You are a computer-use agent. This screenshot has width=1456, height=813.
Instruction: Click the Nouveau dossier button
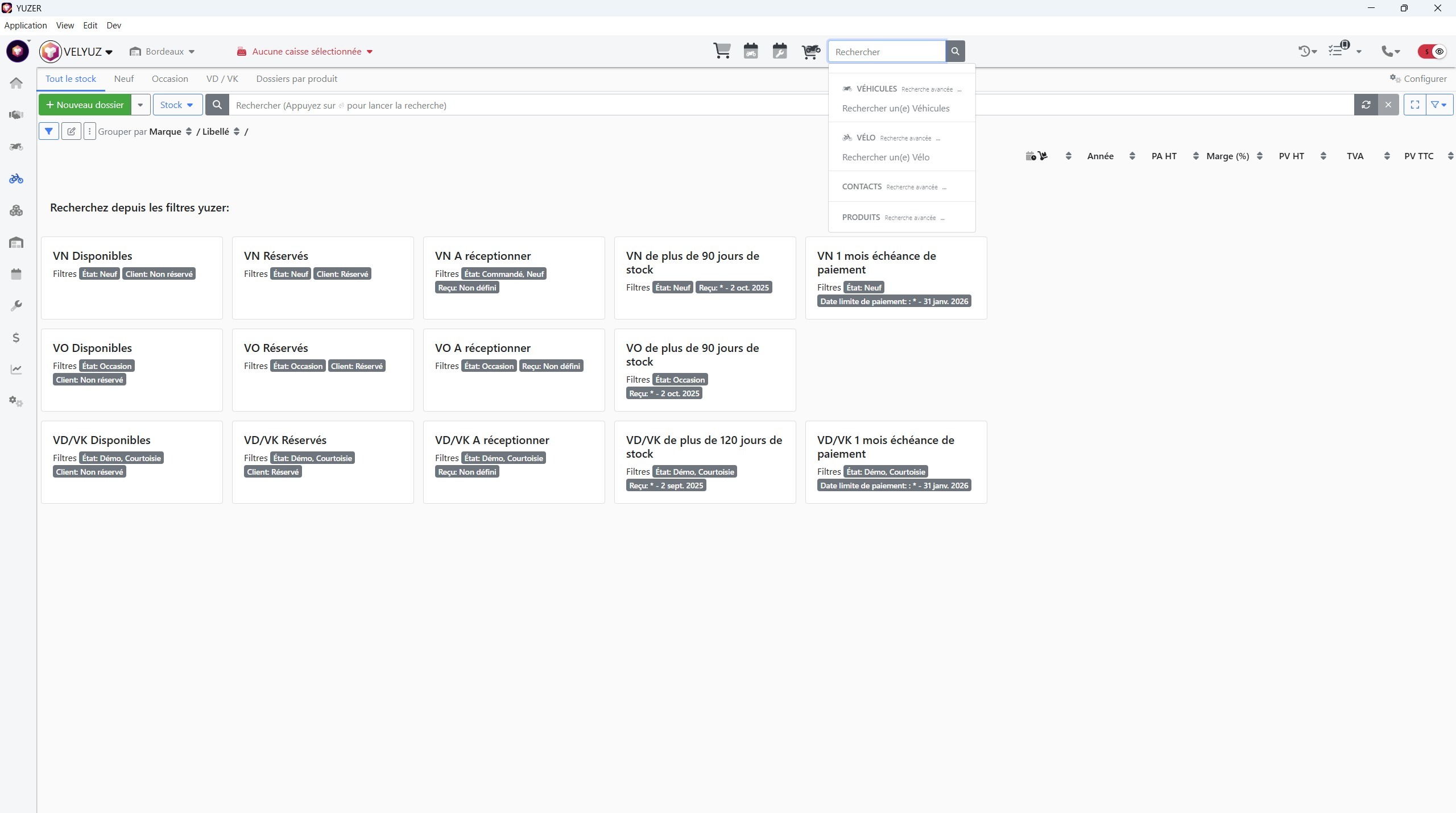(85, 105)
